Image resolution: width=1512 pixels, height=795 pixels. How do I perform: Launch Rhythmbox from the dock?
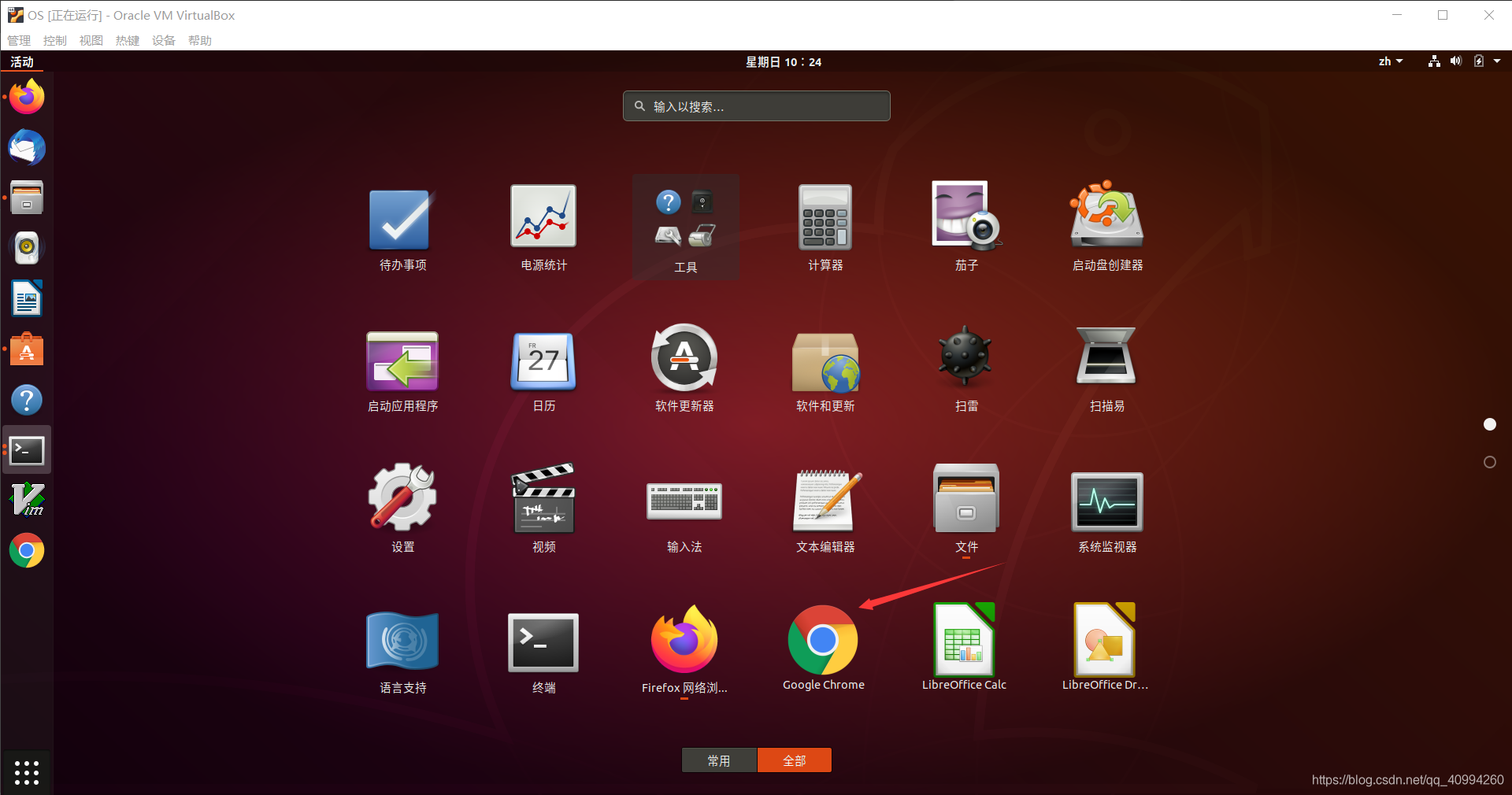coord(27,248)
